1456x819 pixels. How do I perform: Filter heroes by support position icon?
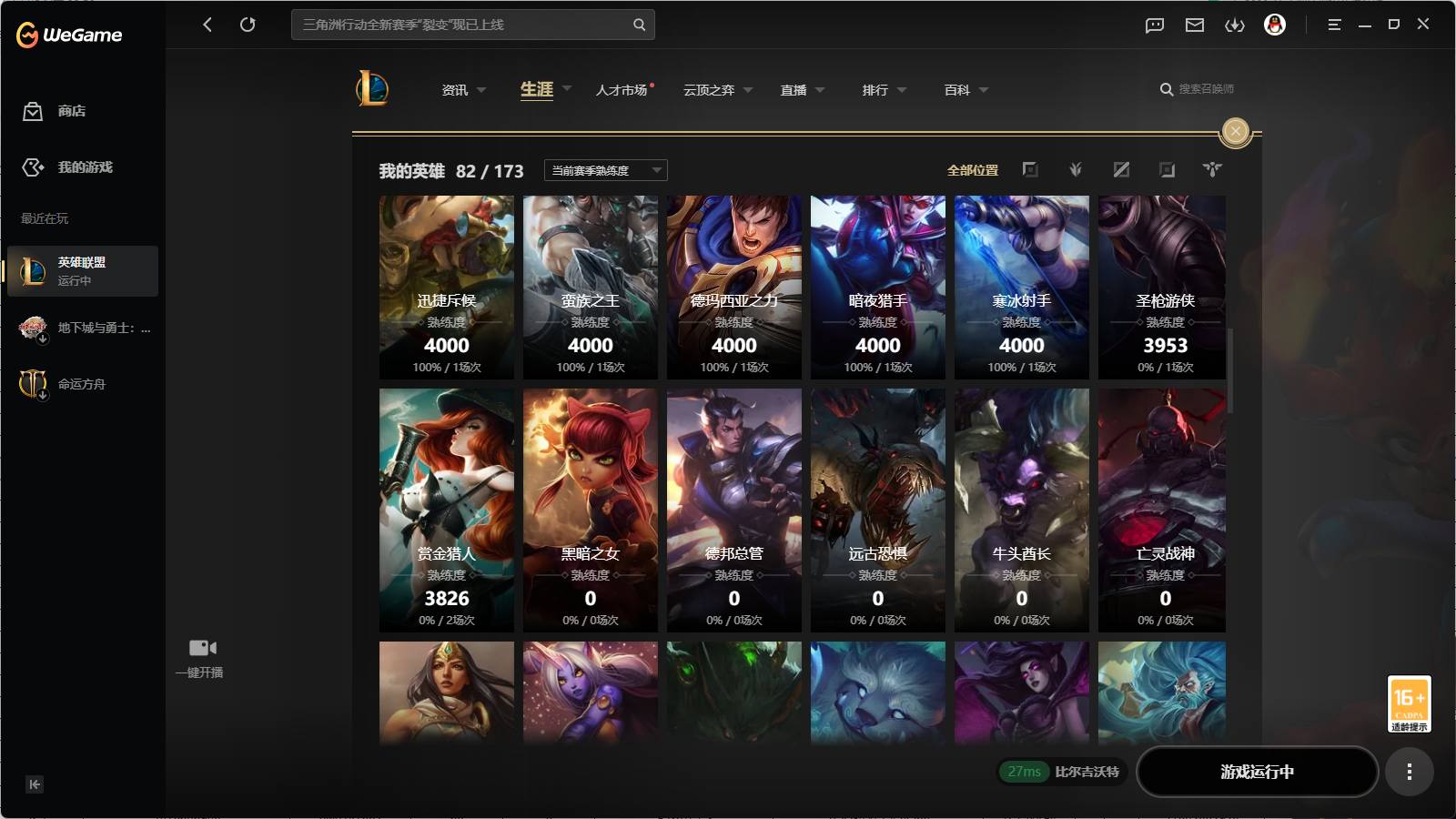[1212, 169]
